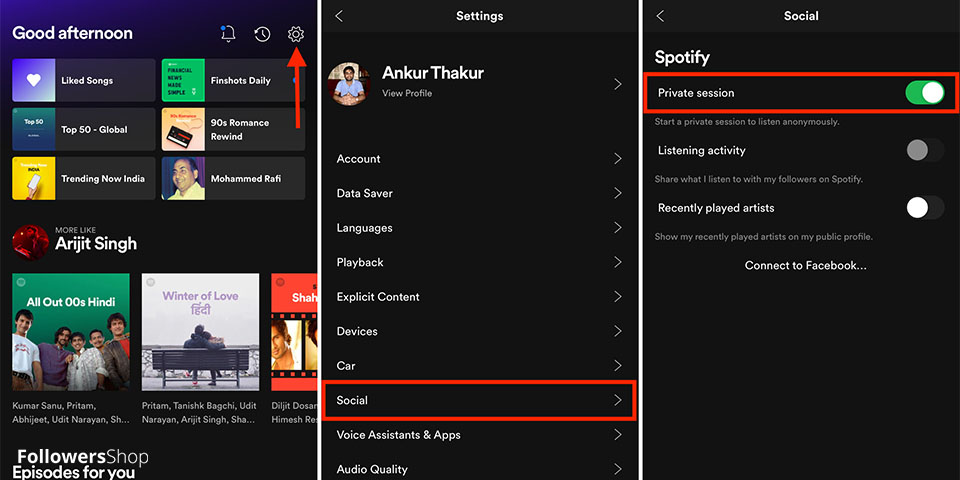Expand chevron on Account row
960x480 pixels.
[x=618, y=159]
